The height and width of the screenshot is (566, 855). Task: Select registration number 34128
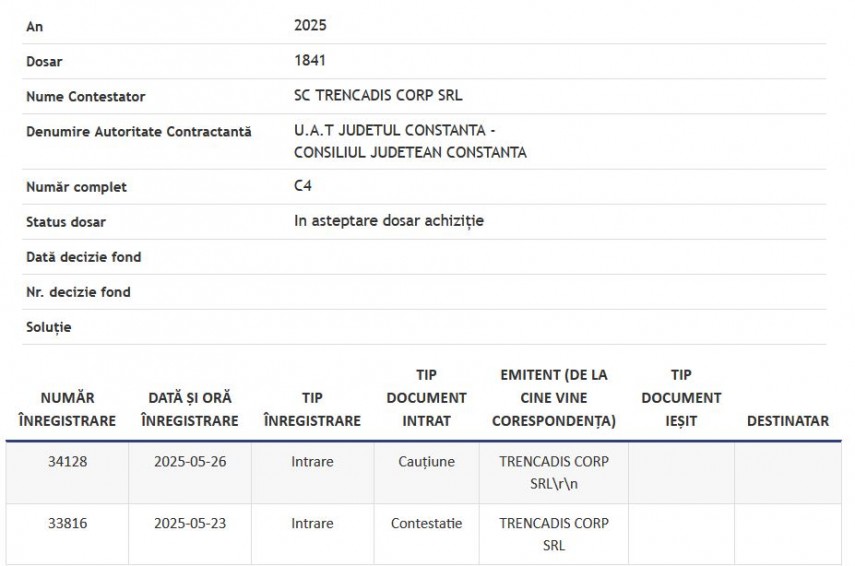[67, 461]
